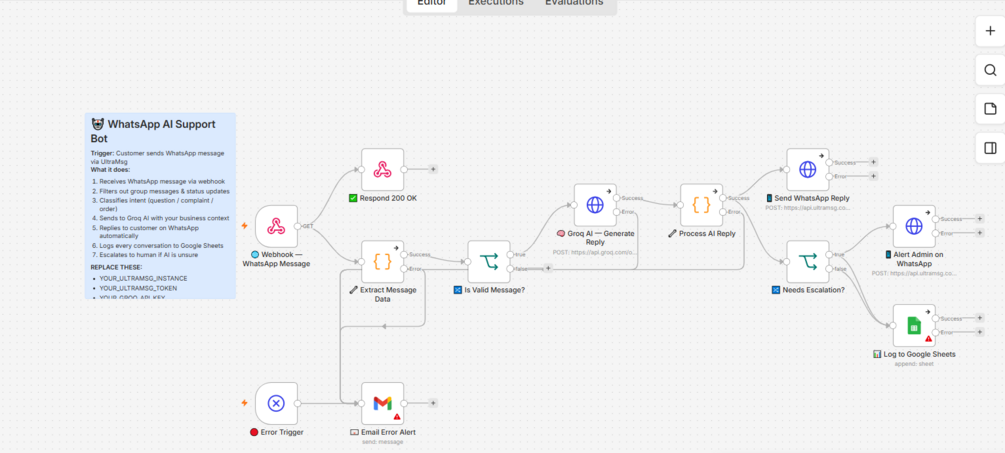
Task: Add node on Send WhatsApp Reply Success output
Action: (x=873, y=162)
